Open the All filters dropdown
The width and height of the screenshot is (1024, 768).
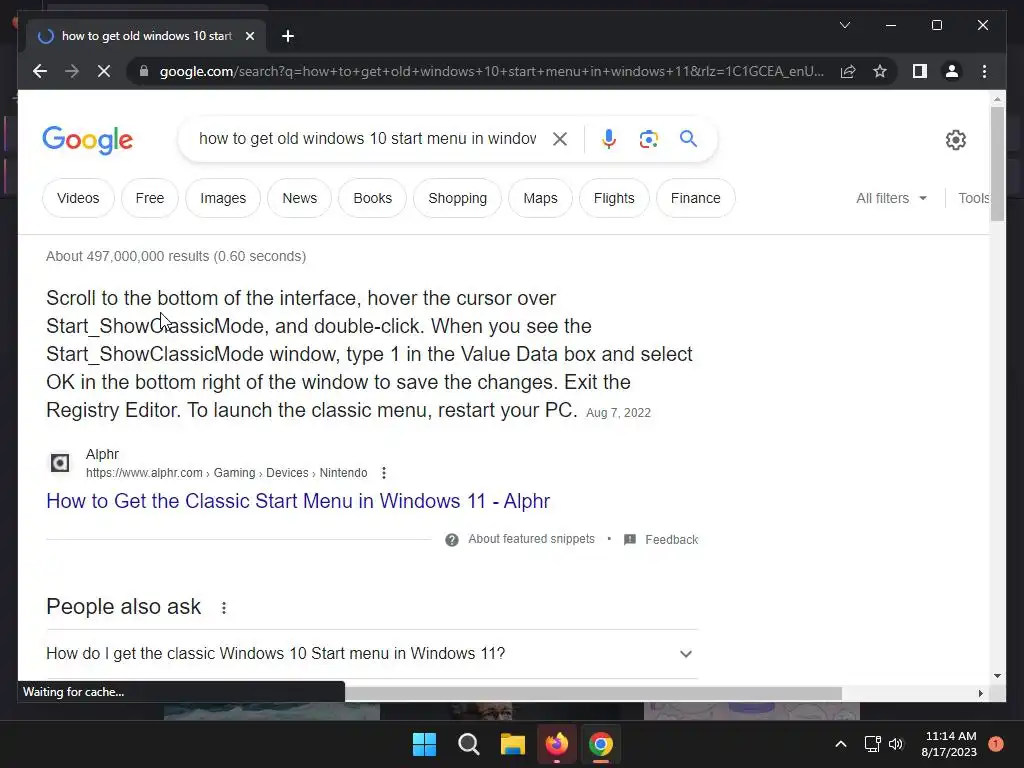click(891, 198)
